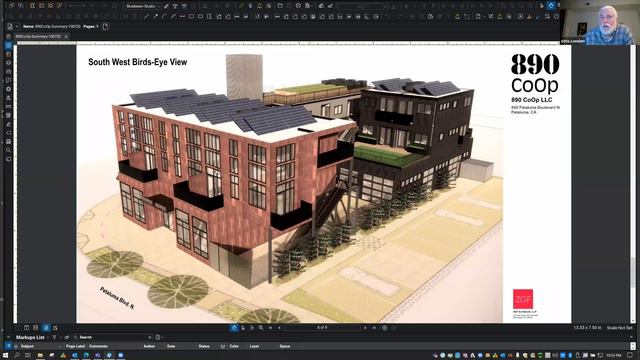
Task: Open the Markups List dropdown arrow
Action: [48, 338]
